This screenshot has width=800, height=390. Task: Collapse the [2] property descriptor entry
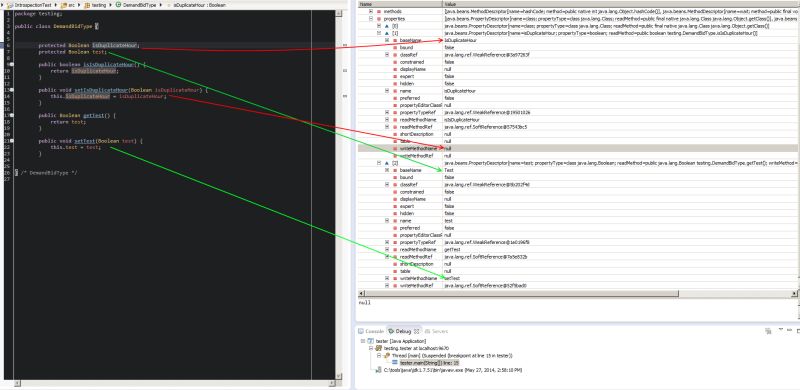tap(379, 163)
